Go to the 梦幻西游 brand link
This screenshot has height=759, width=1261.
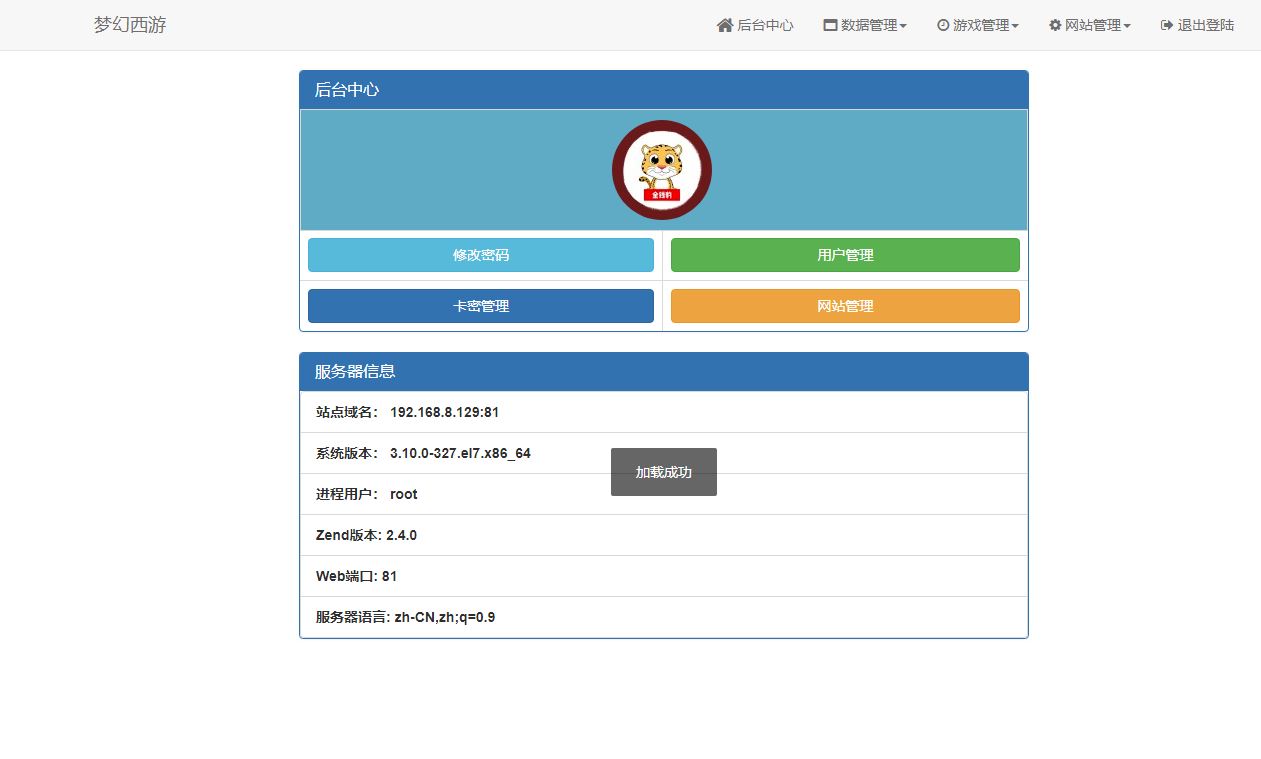(x=130, y=25)
